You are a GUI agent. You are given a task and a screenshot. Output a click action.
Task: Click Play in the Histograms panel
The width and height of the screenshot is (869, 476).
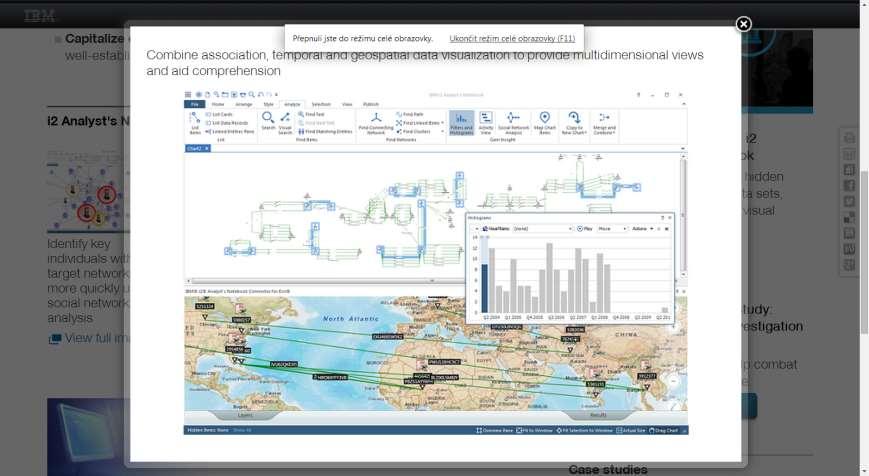[585, 229]
